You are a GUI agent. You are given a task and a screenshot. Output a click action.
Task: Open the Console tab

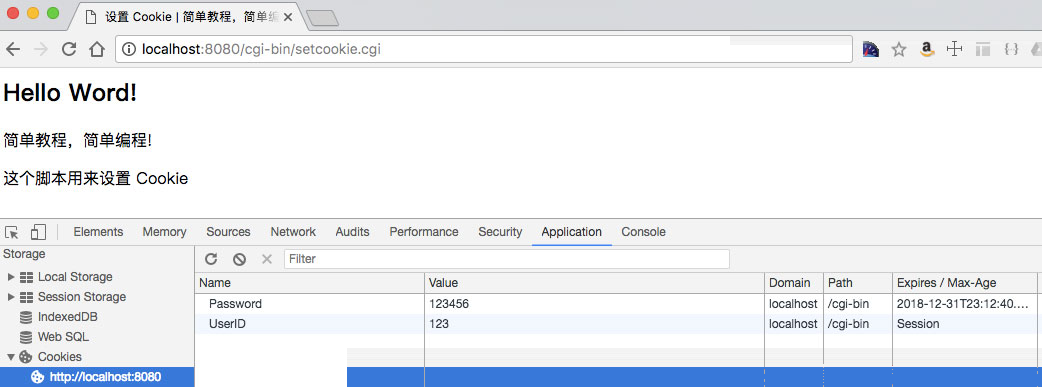(x=643, y=232)
